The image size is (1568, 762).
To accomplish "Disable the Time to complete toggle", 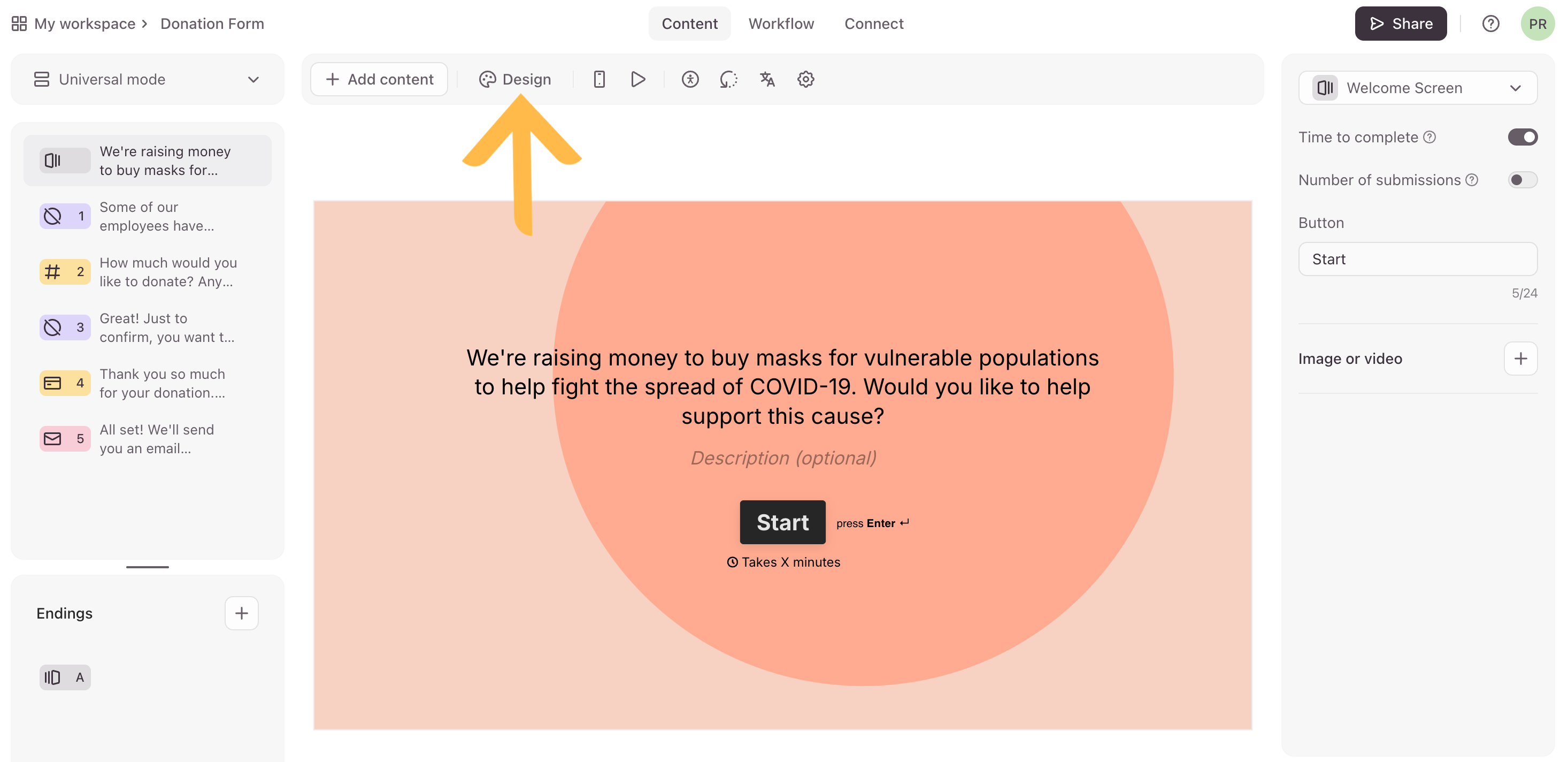I will click(x=1521, y=137).
